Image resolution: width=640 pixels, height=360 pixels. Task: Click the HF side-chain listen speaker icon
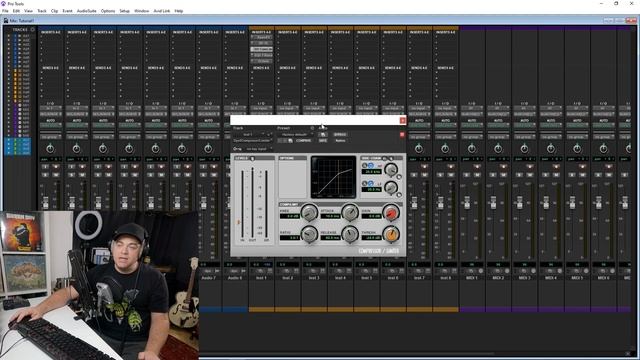click(364, 165)
